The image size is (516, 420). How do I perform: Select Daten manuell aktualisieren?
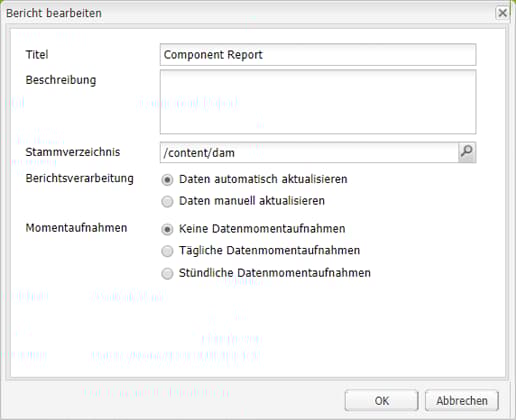coord(167,201)
